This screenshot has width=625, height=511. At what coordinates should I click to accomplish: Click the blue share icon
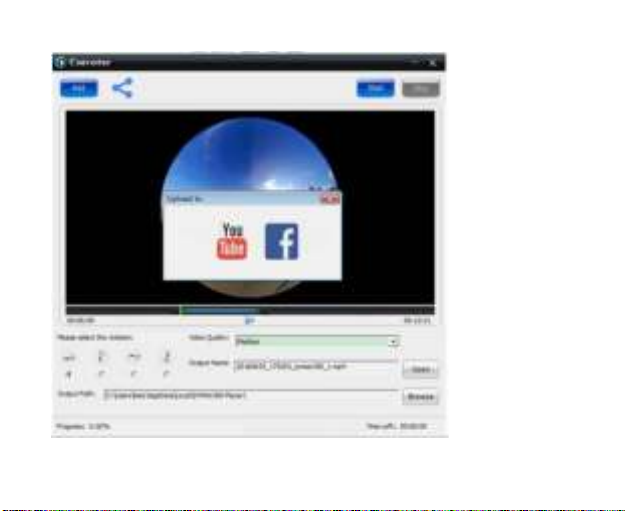pos(122,88)
